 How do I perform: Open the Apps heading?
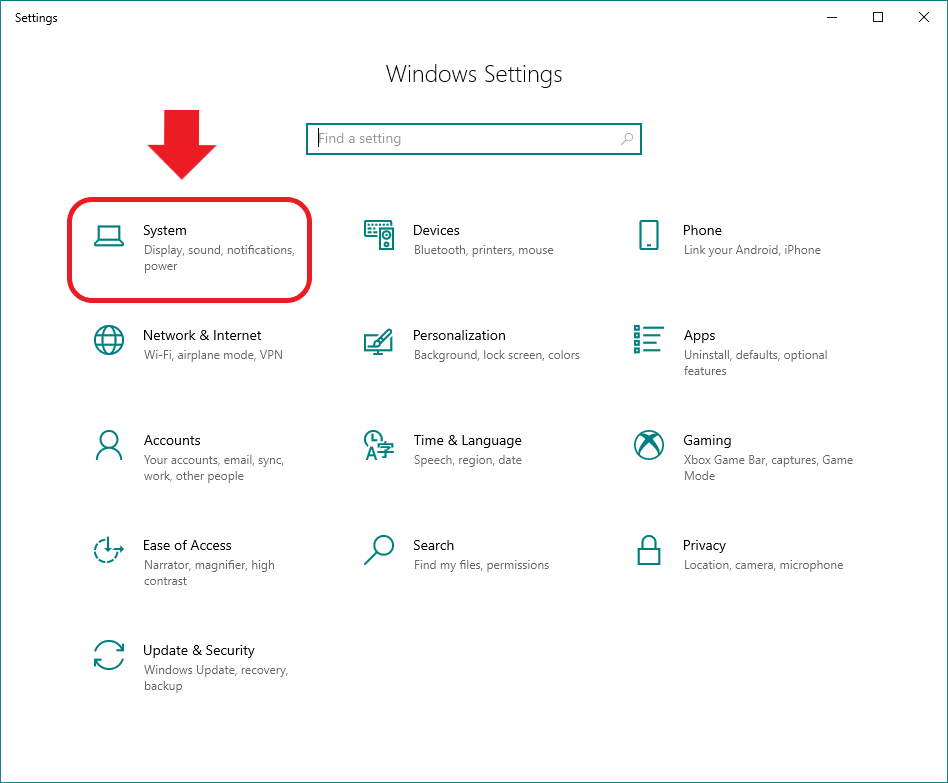coord(700,336)
